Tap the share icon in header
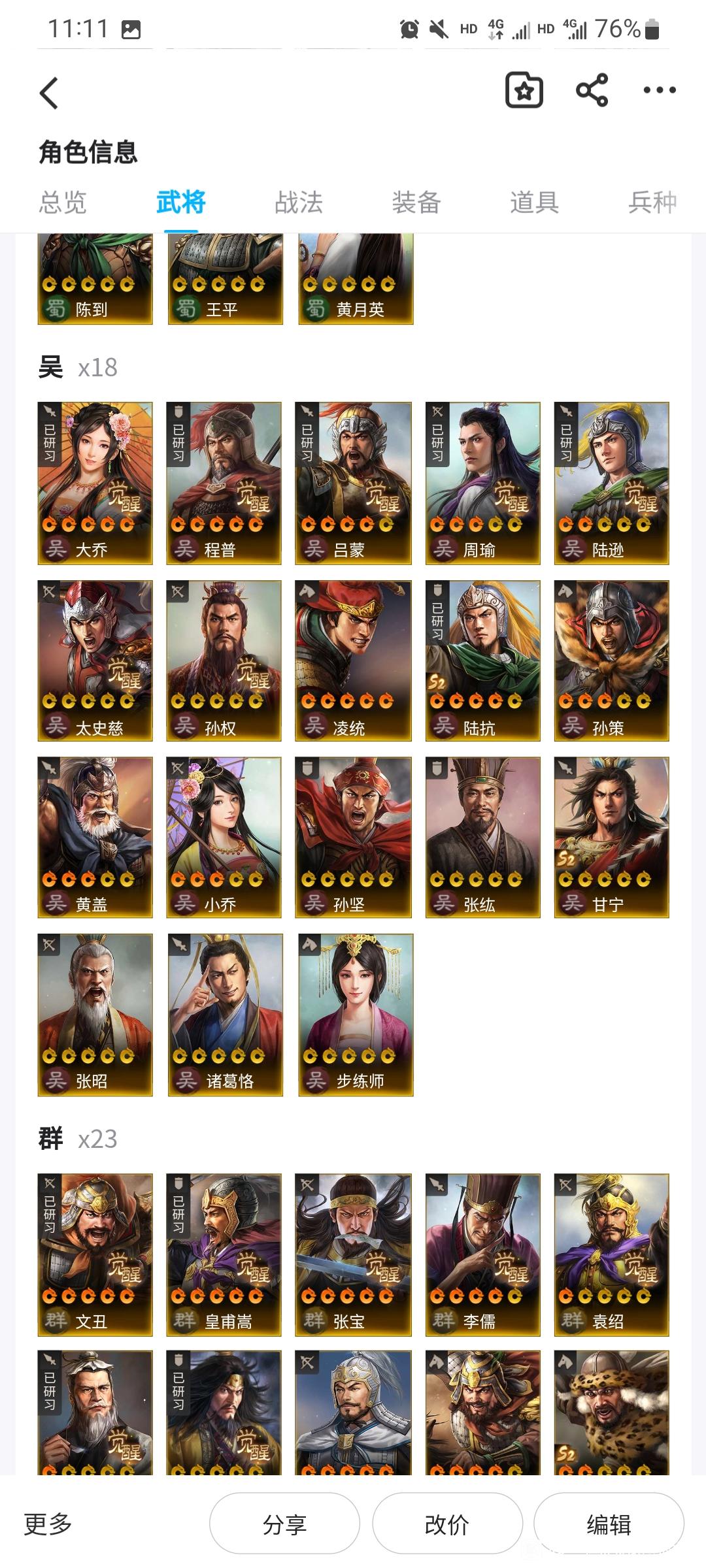Screen dimensions: 706x1568 [x=592, y=90]
